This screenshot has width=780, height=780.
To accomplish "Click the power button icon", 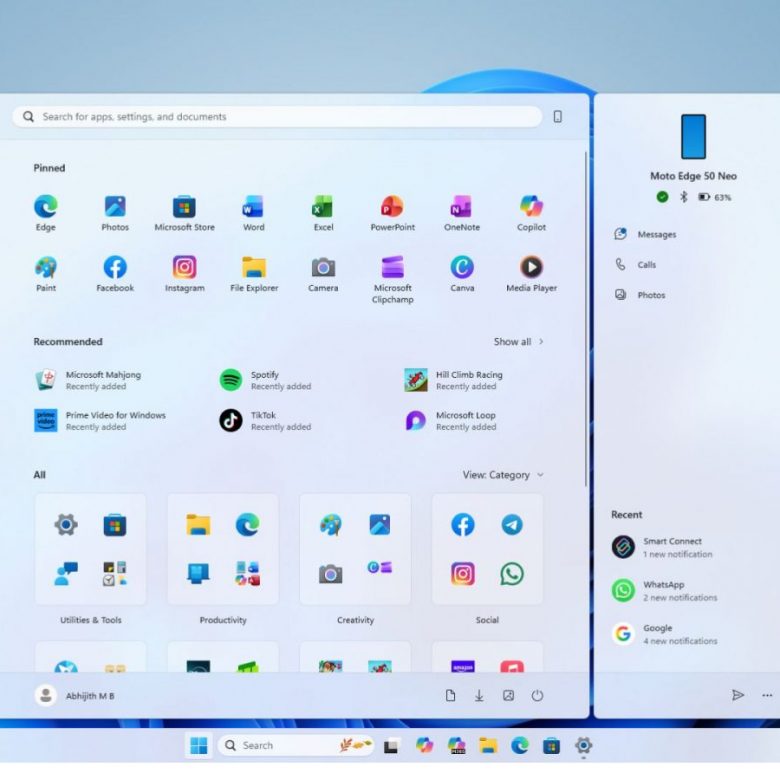I will click(x=537, y=695).
